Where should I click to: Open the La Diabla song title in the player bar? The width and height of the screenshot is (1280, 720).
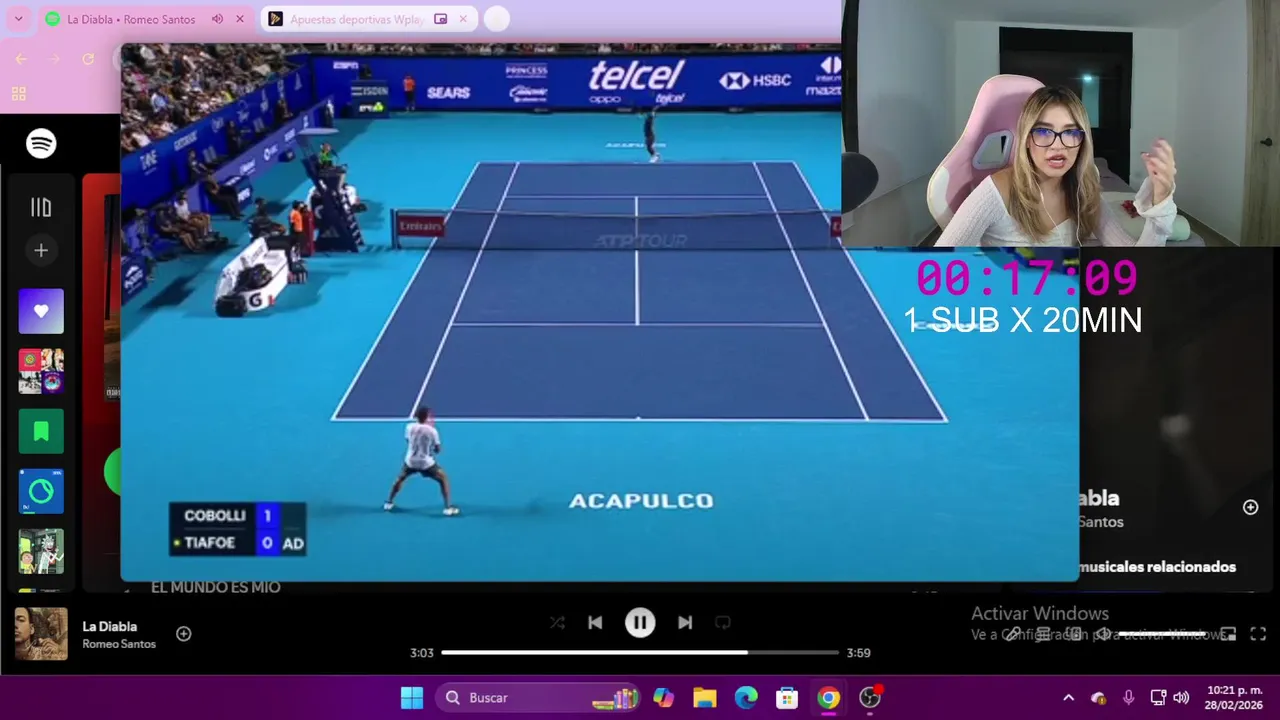110,627
